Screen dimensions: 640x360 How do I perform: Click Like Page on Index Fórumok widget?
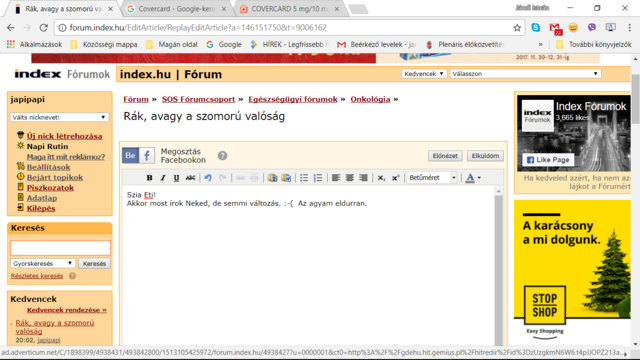point(548,160)
